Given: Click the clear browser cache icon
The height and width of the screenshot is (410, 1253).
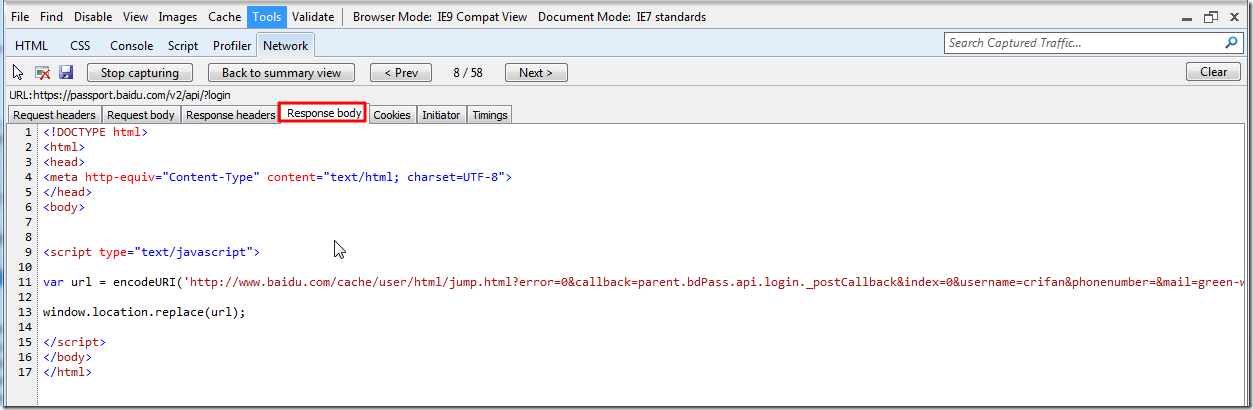Looking at the screenshot, I should coord(43,72).
